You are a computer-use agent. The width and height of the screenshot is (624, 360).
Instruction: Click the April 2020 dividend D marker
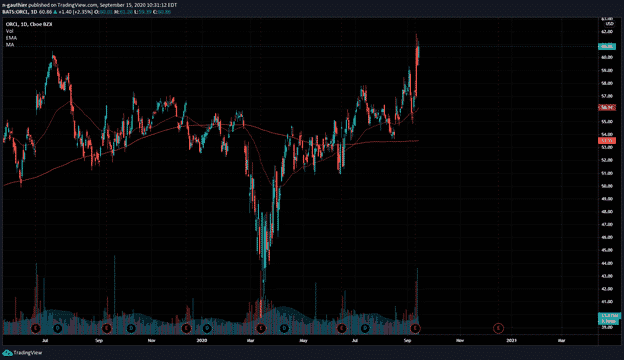point(284,328)
